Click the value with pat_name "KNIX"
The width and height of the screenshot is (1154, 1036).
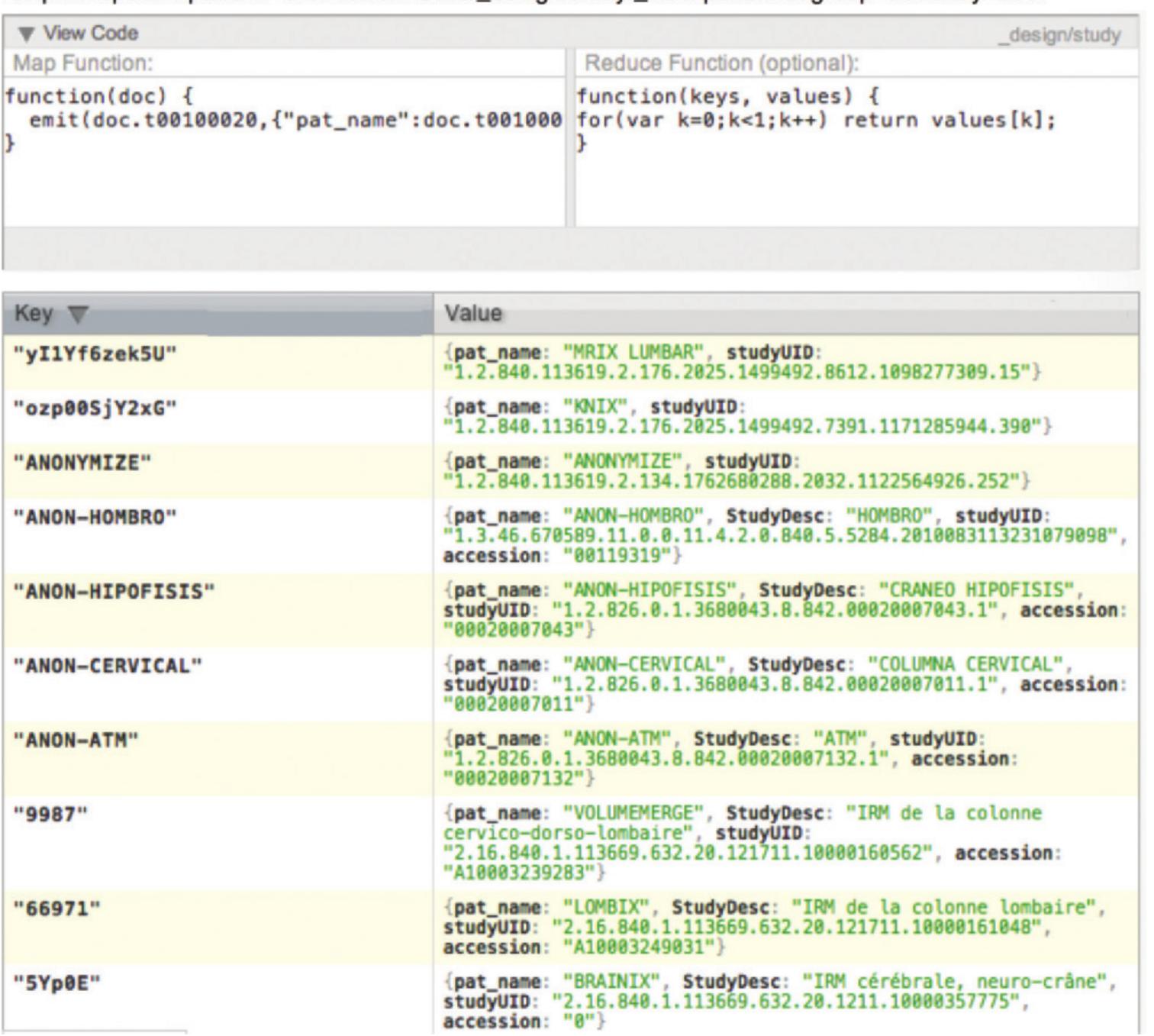click(748, 417)
